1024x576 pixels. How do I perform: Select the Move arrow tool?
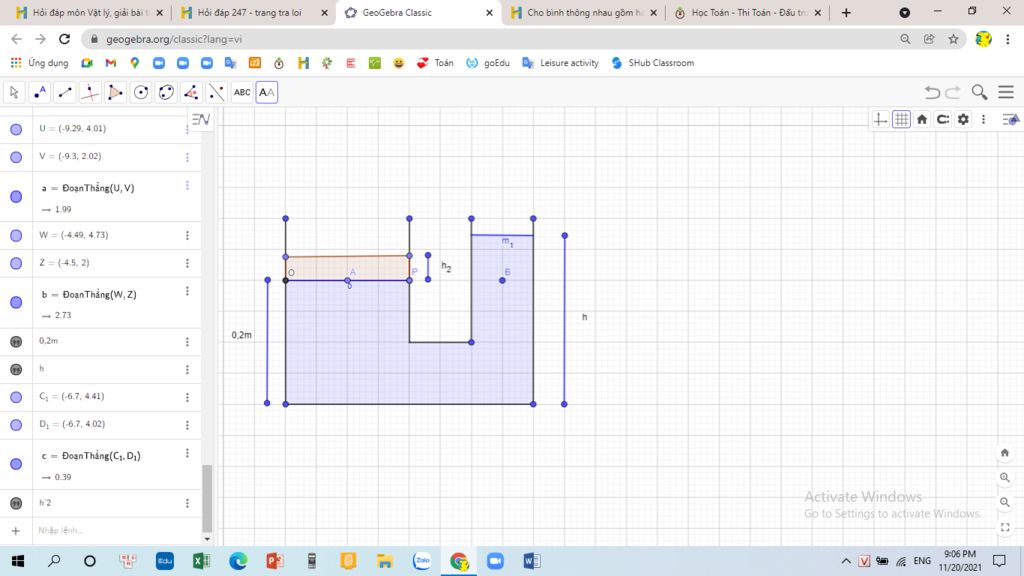14,92
